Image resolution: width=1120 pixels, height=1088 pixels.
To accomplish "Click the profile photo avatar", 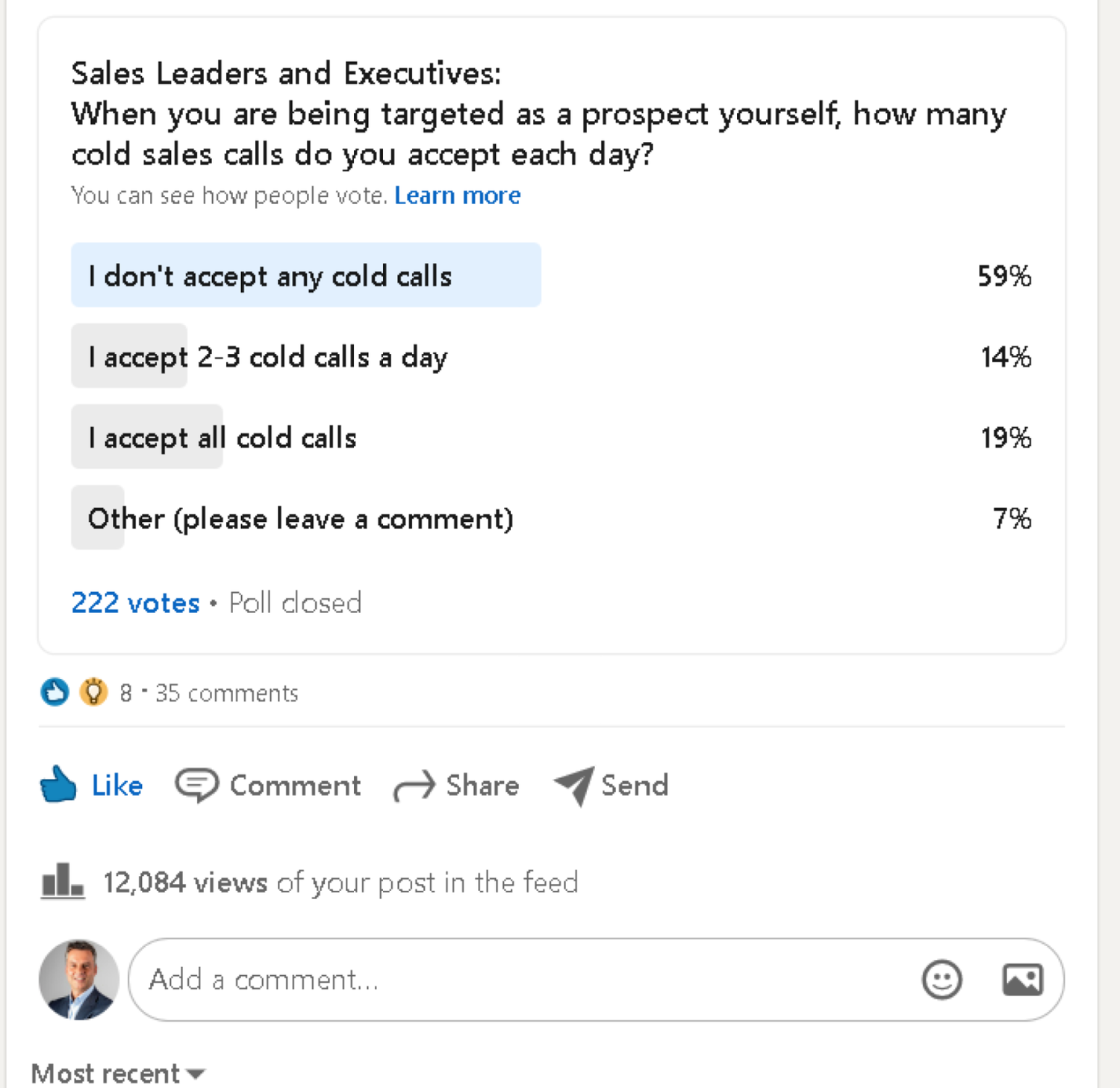I will tap(79, 980).
